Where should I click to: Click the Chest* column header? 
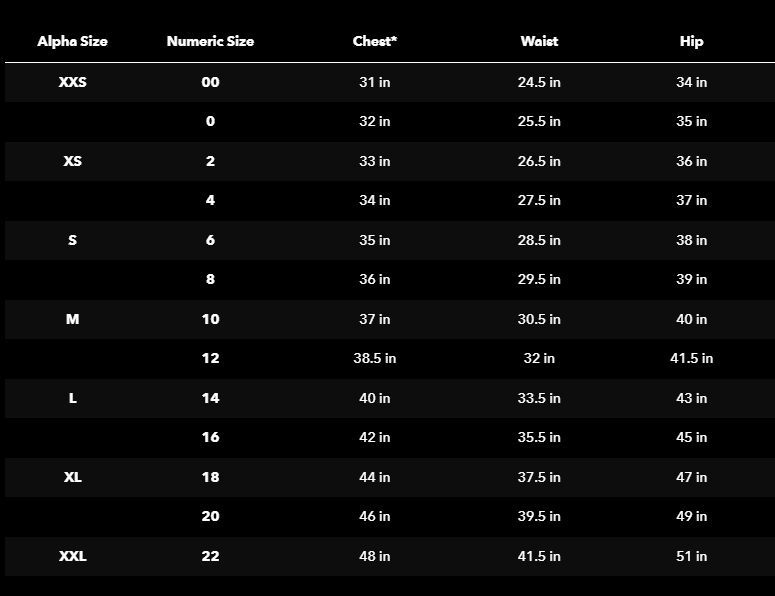pyautogui.click(x=375, y=41)
